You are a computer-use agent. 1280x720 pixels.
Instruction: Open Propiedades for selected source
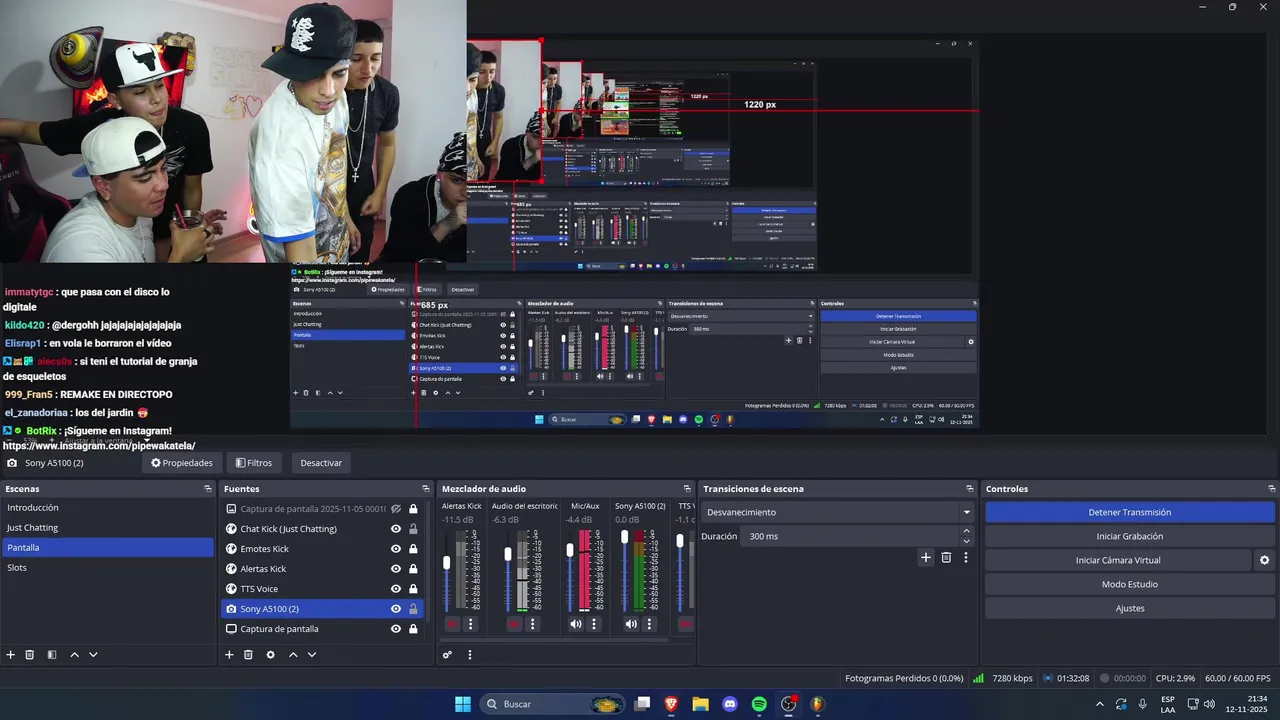tap(182, 463)
